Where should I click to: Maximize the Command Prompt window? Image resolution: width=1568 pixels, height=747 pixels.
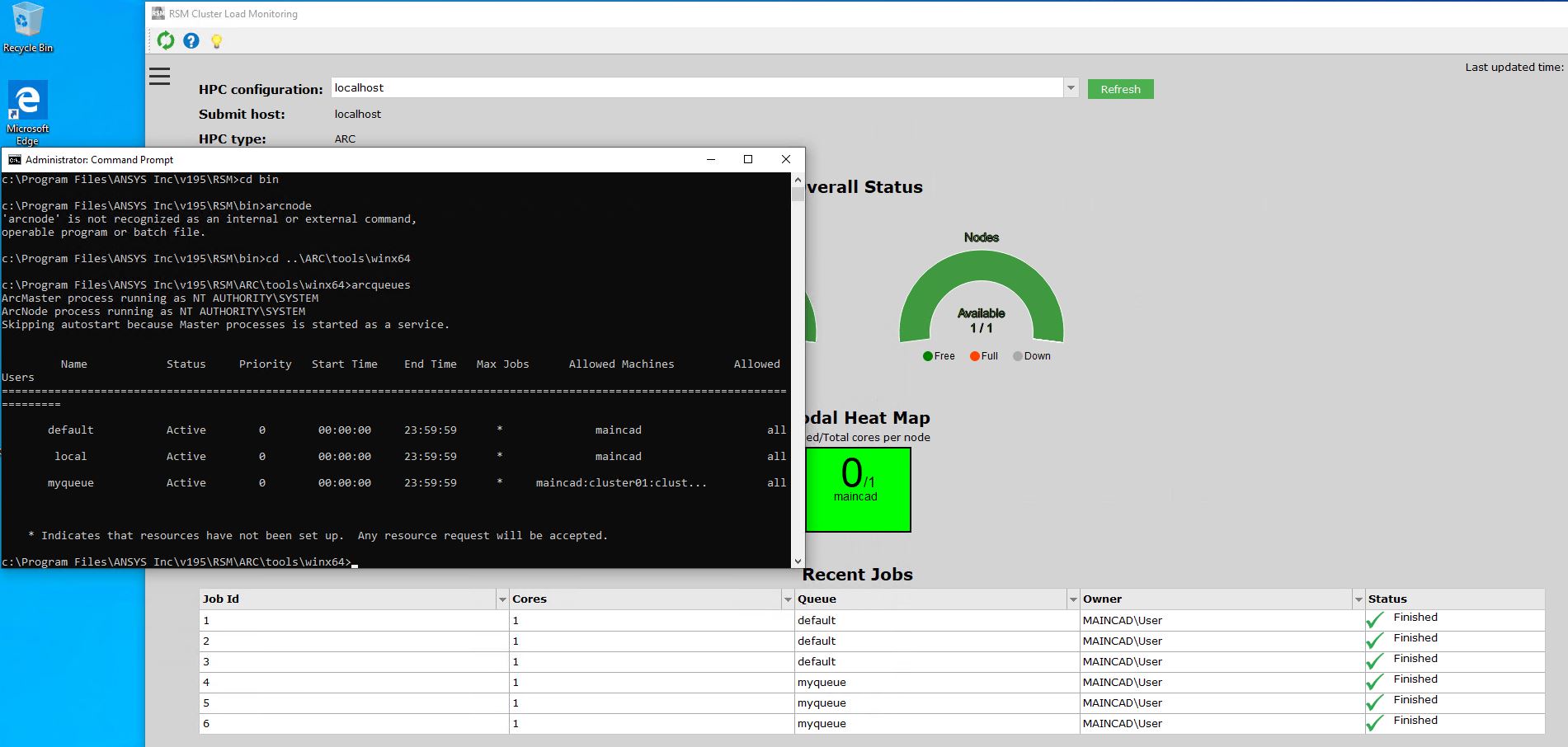click(748, 159)
